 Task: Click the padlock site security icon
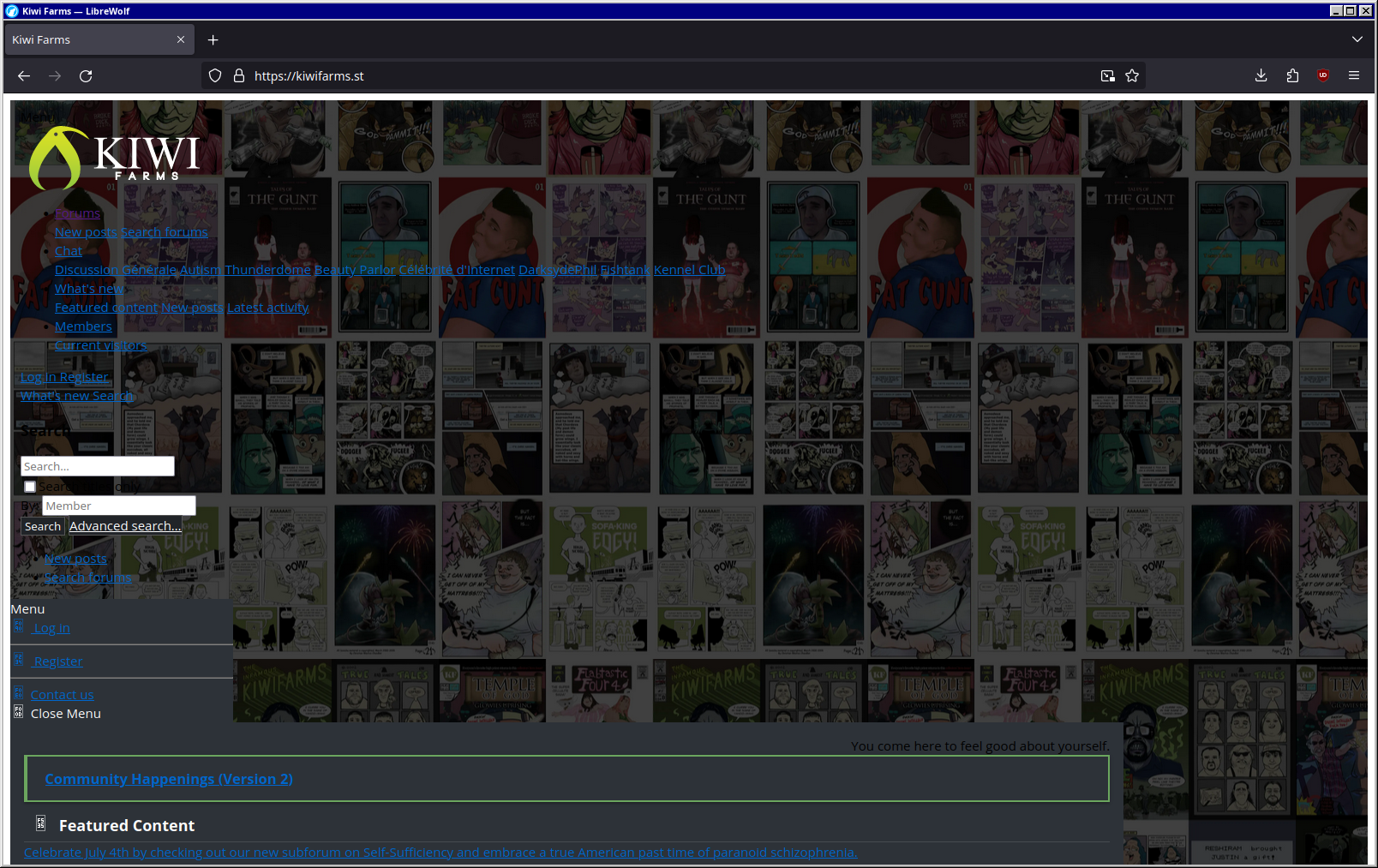(x=239, y=76)
